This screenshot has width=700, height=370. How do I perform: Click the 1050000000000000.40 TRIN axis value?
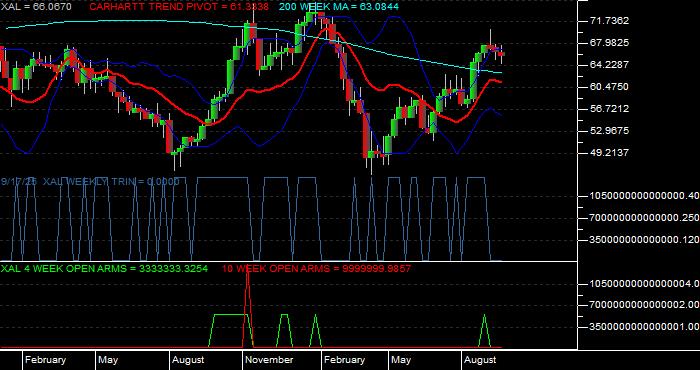644,196
